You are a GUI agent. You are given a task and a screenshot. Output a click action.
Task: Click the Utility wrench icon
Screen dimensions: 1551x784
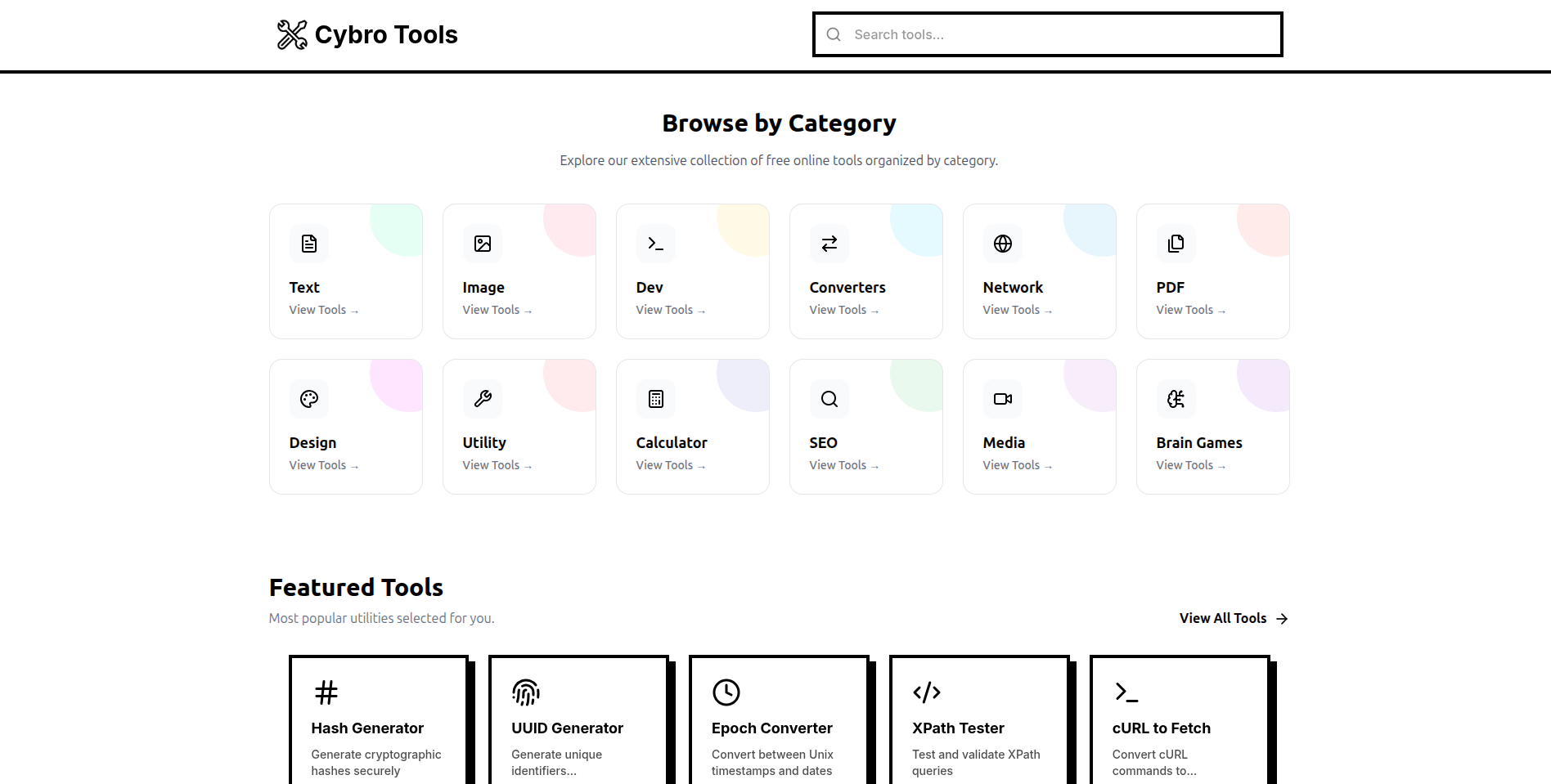click(x=482, y=399)
